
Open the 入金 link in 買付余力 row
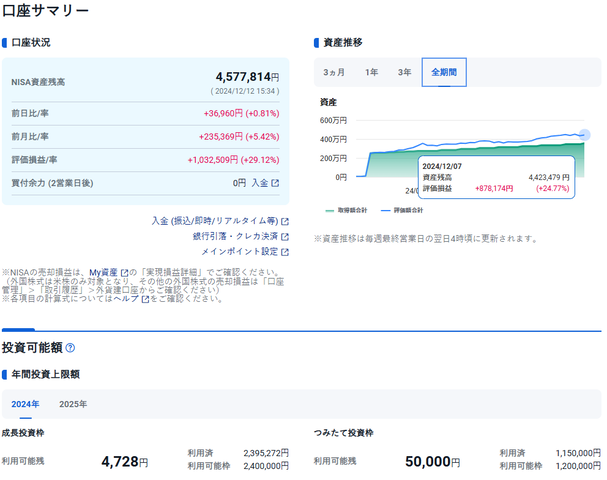point(260,183)
